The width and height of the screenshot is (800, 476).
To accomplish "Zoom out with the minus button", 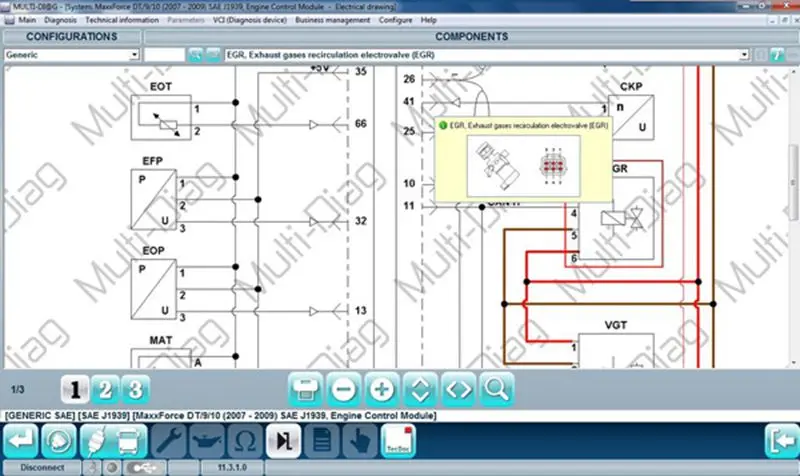I will 343,389.
